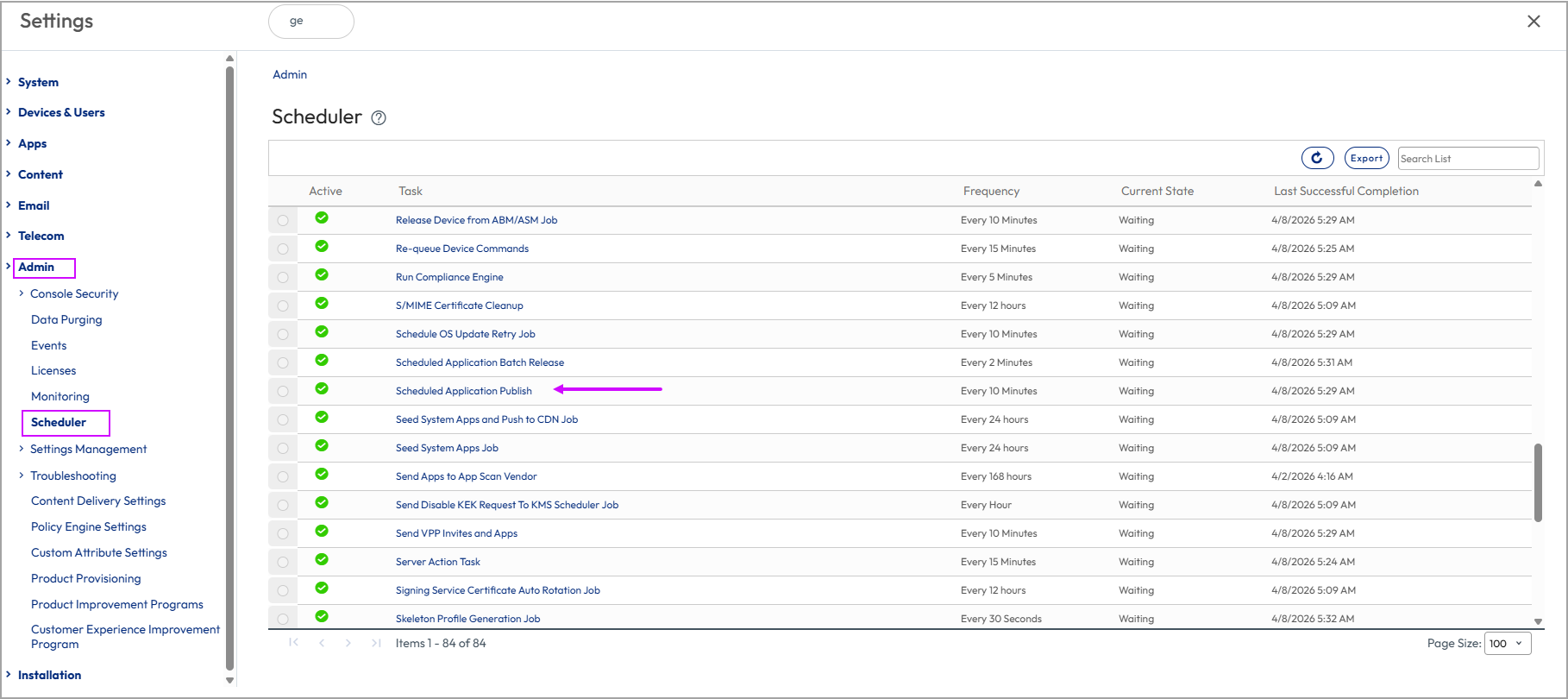Open Monitoring settings page
Image resolution: width=1568 pixels, height=699 pixels.
coord(60,396)
